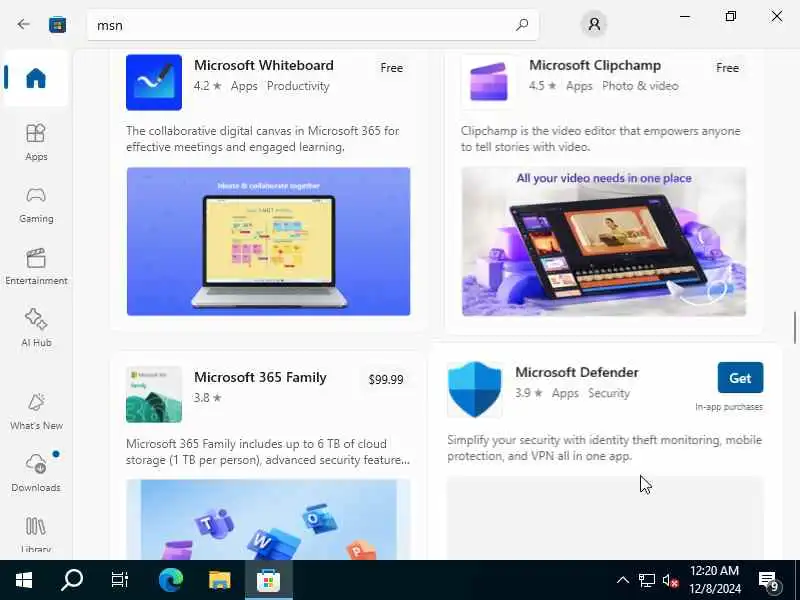This screenshot has width=800, height=600.
Task: Open the user account profile icon
Action: (594, 24)
